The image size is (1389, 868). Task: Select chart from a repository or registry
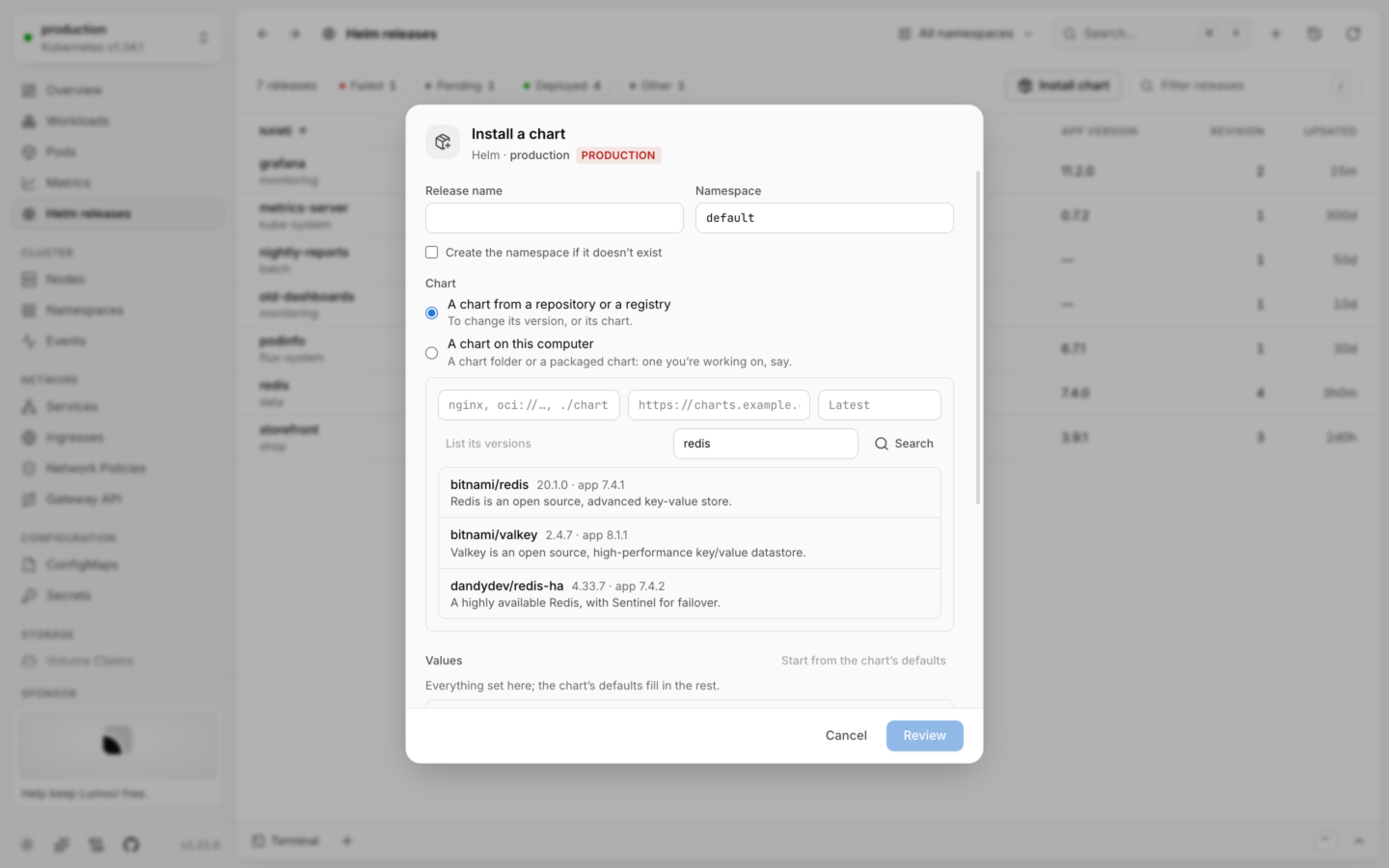(x=432, y=312)
